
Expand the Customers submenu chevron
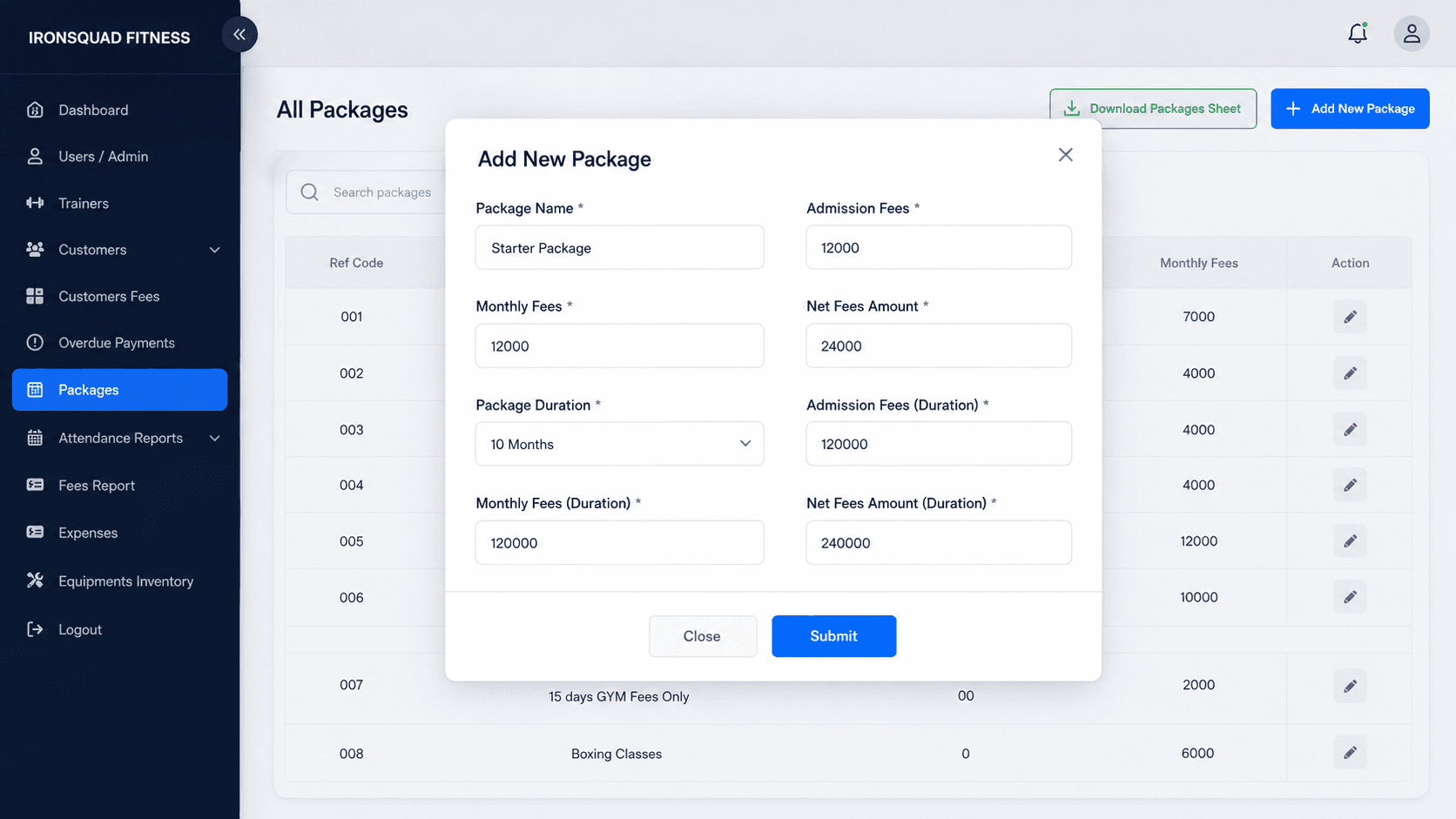coord(214,250)
